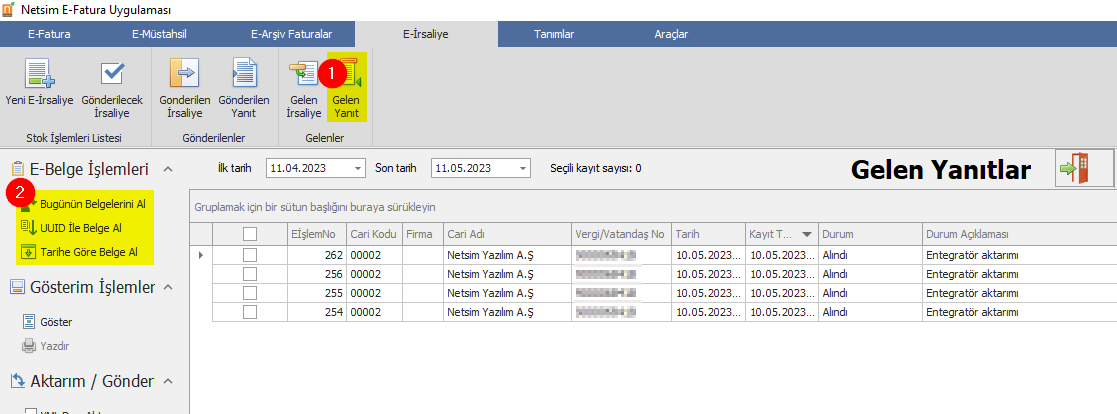This screenshot has width=1117, height=414.
Task: Check the row with EİşlemNo 256
Action: 250,274
